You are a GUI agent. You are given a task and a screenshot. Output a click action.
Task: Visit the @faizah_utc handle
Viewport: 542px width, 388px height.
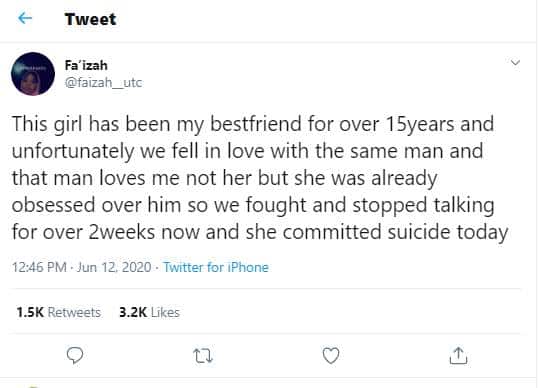(x=103, y=83)
